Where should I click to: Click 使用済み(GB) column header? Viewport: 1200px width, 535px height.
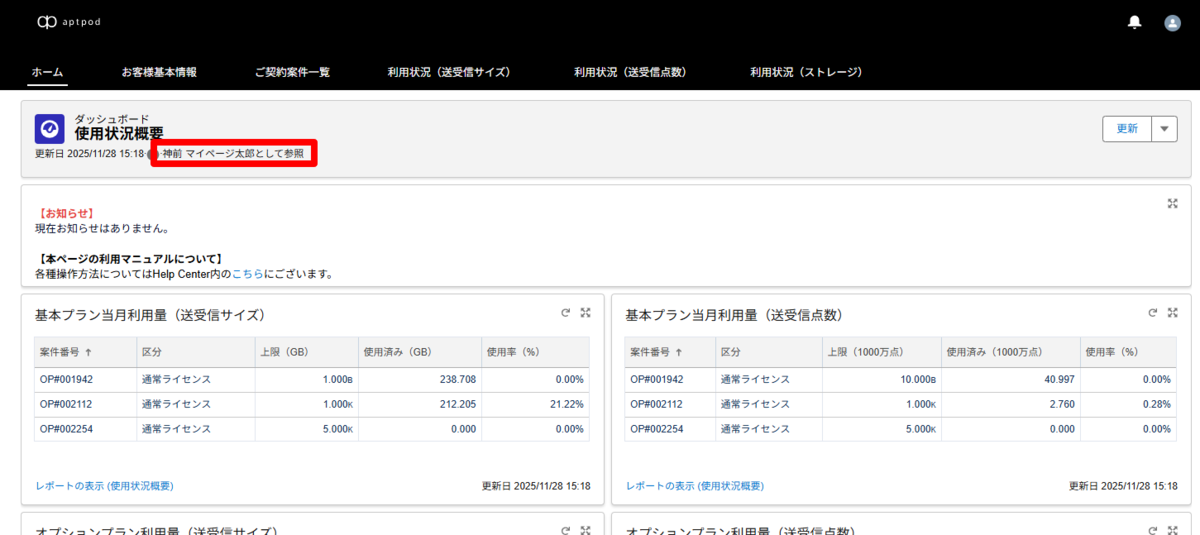418,352
